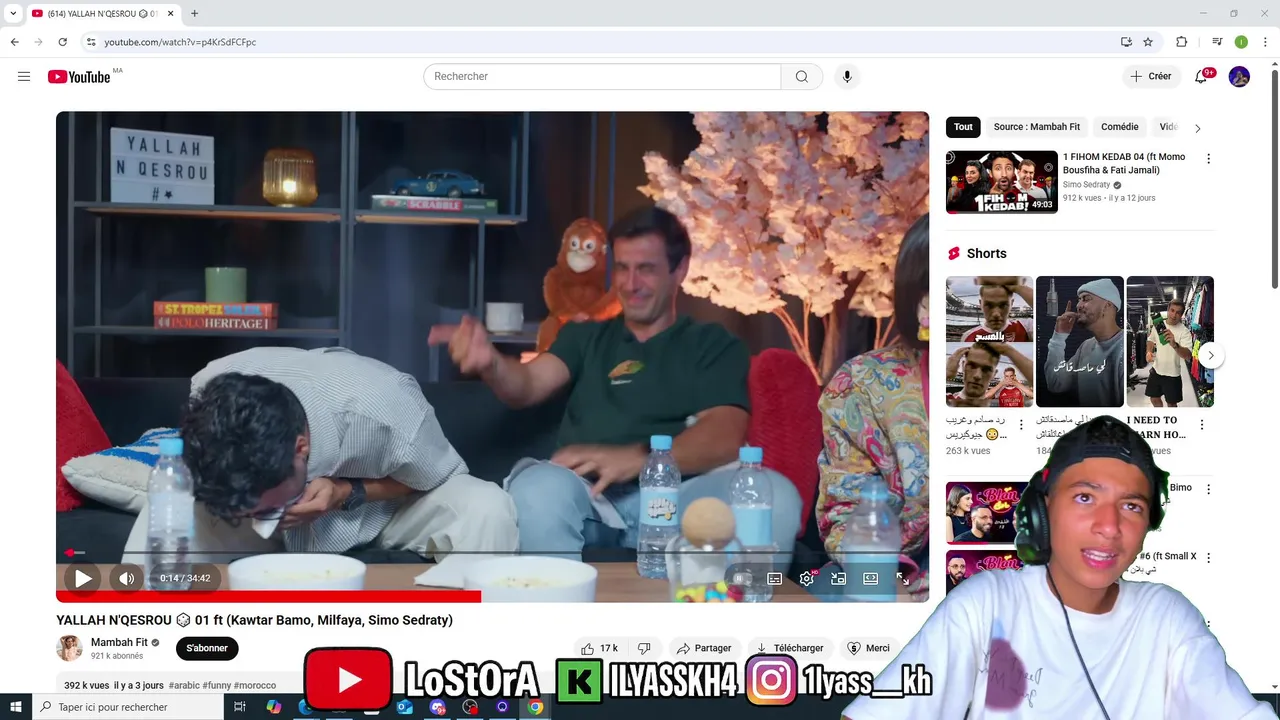Focus the Rechercher search field
This screenshot has height=720, width=1280.
click(602, 77)
